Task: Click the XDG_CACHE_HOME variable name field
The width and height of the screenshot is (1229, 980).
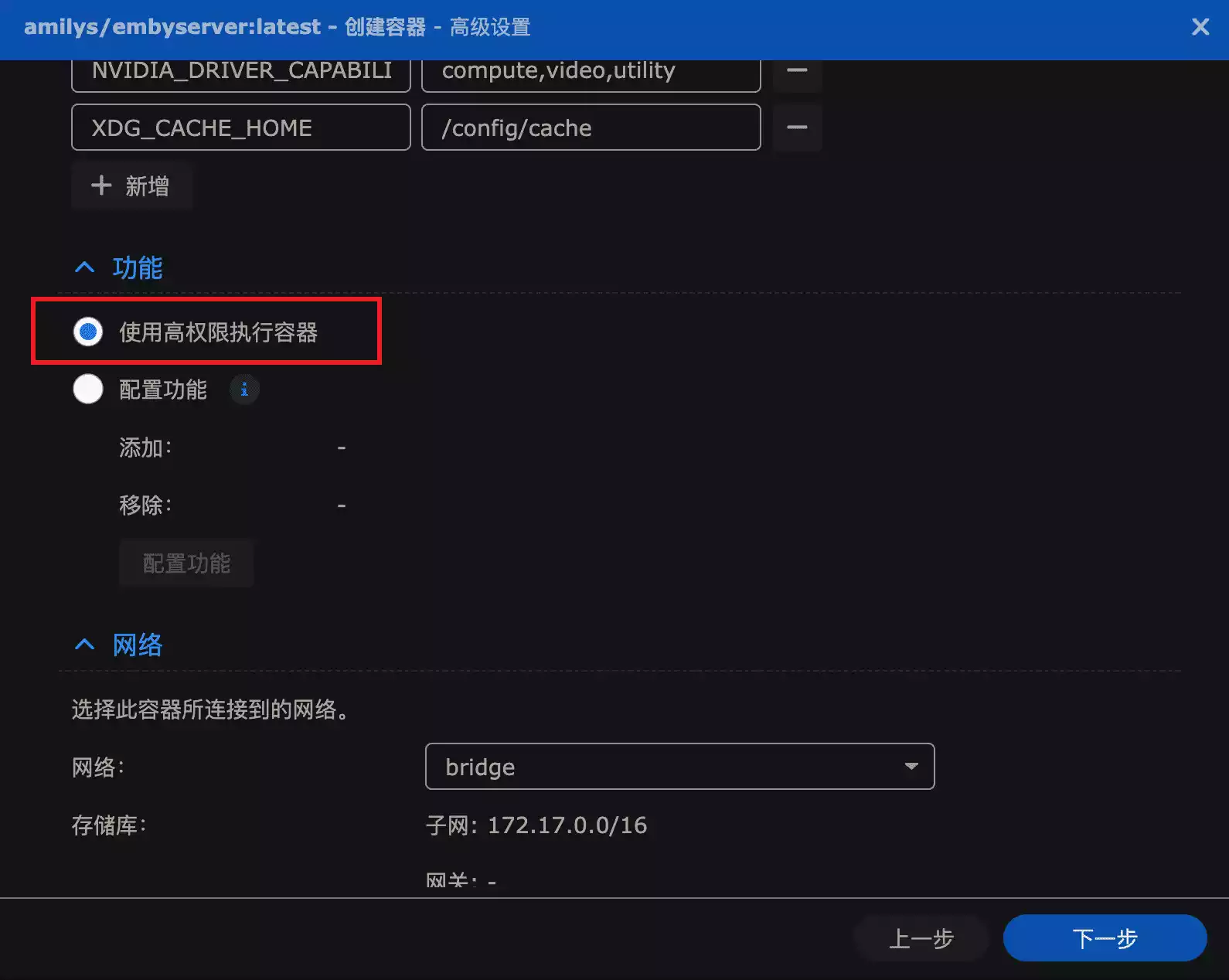Action: tap(240, 128)
